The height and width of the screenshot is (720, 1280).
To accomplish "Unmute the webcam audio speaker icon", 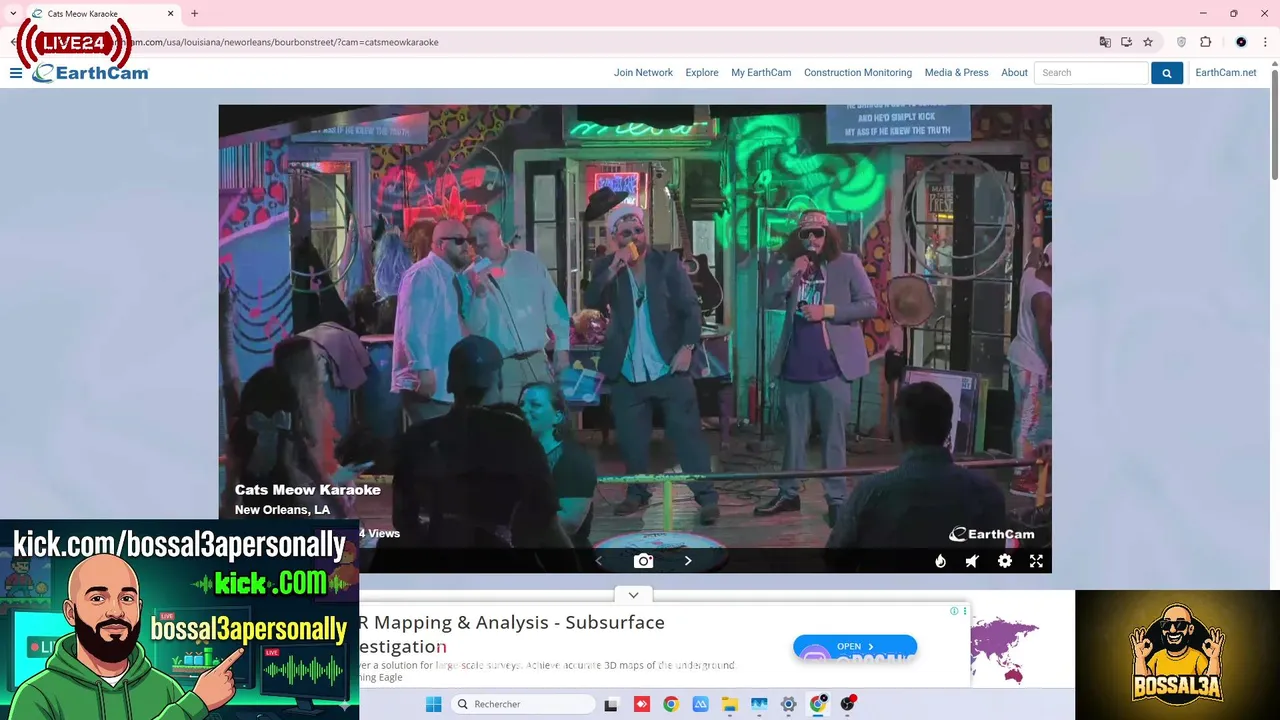I will [x=972, y=561].
